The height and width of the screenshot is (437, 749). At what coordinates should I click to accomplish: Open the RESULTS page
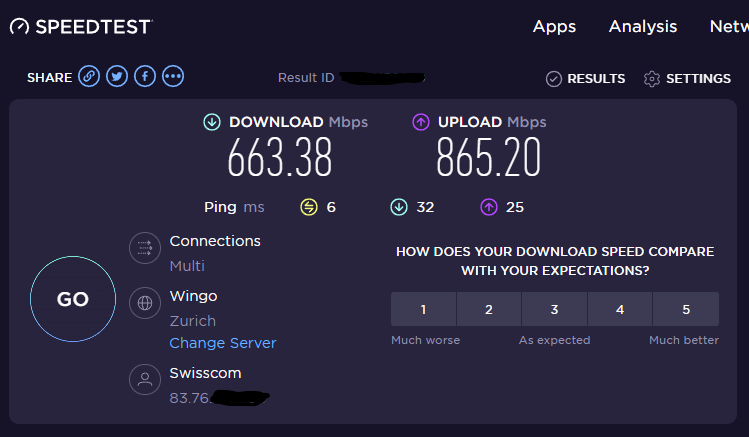[x=586, y=79]
